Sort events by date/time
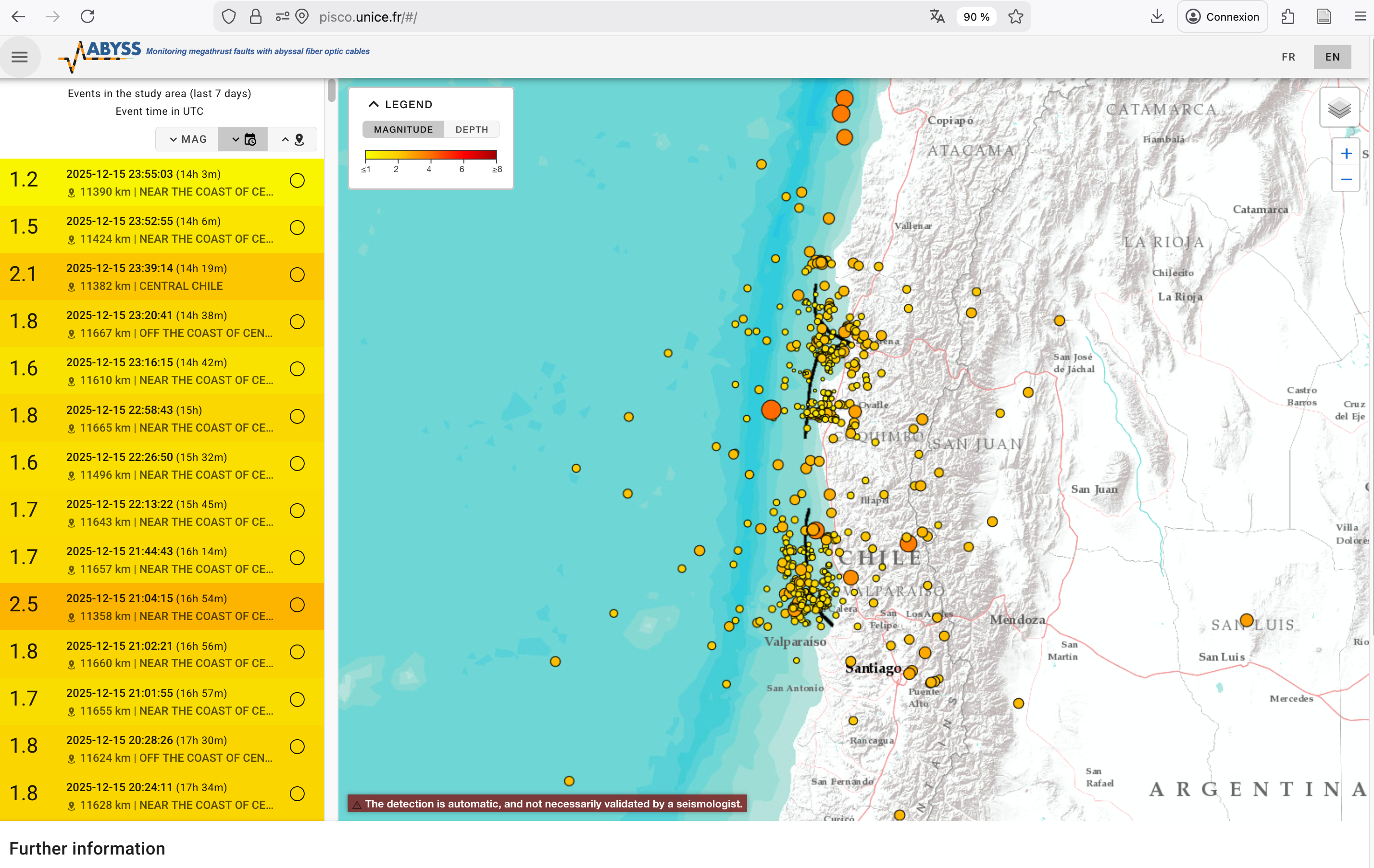Screen dimensions: 1374x868 tap(244, 139)
